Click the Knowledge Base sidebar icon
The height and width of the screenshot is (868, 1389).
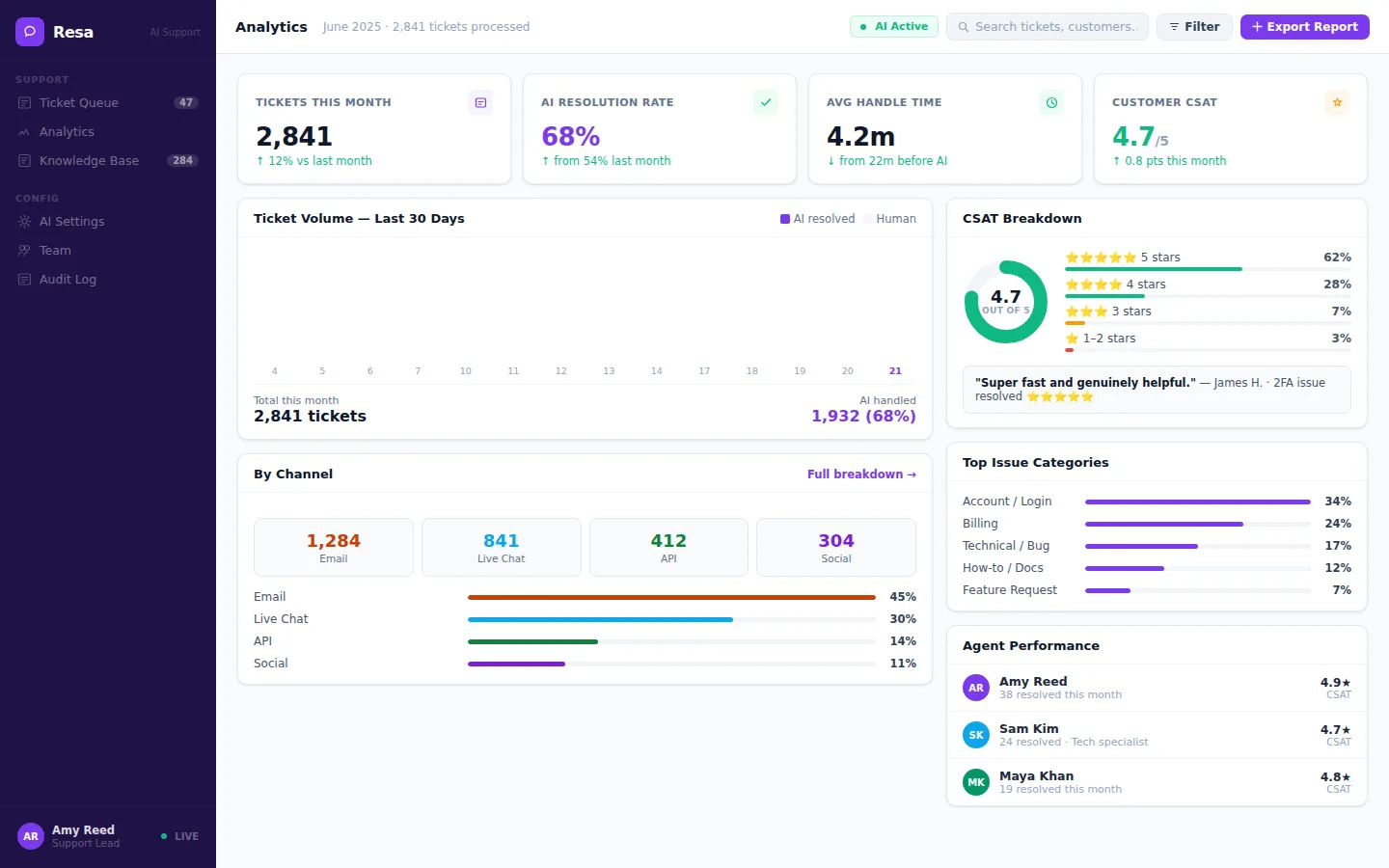25,160
